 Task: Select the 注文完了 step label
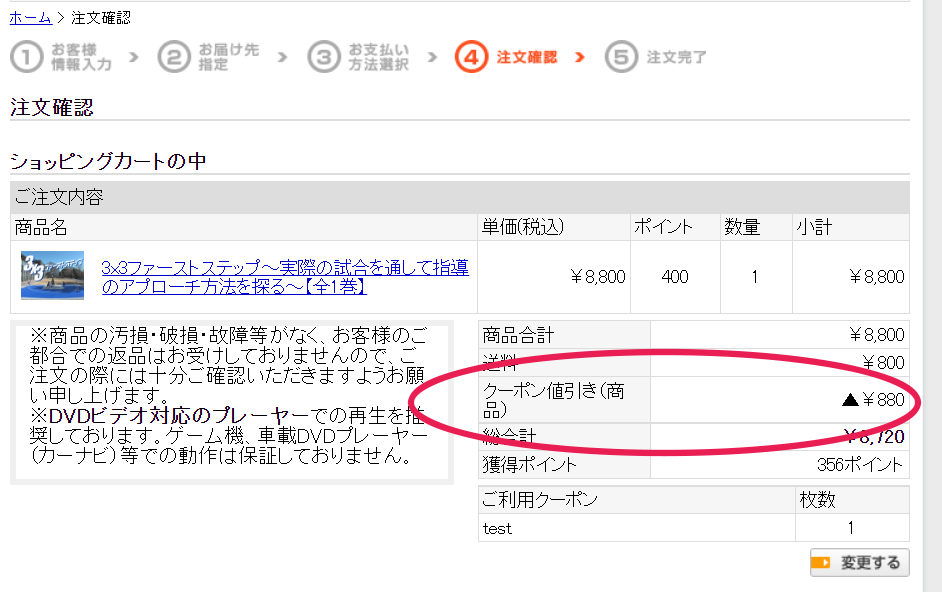click(x=676, y=57)
